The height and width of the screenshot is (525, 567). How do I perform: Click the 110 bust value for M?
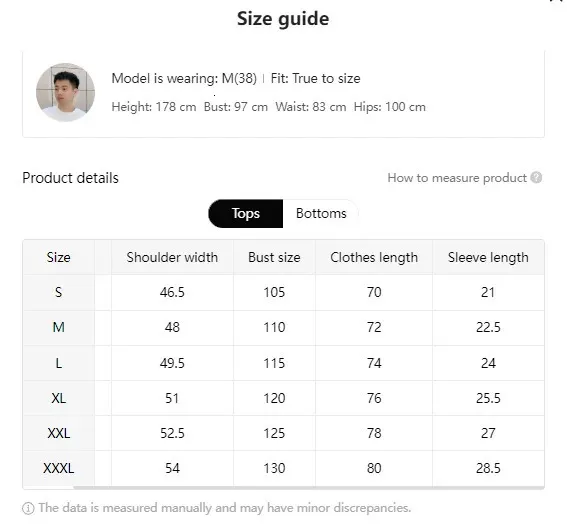pos(274,327)
